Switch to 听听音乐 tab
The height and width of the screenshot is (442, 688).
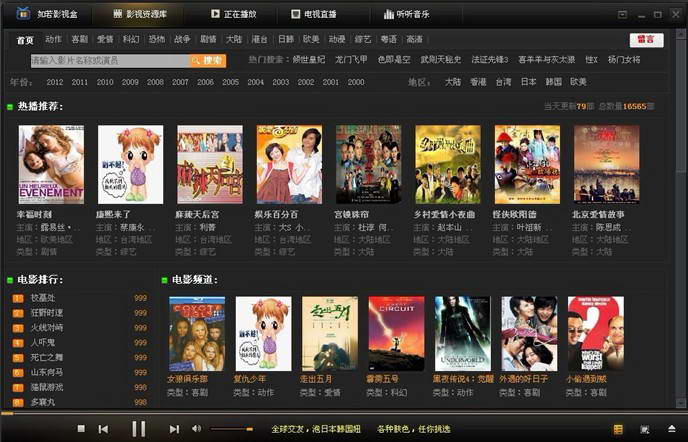coord(407,14)
